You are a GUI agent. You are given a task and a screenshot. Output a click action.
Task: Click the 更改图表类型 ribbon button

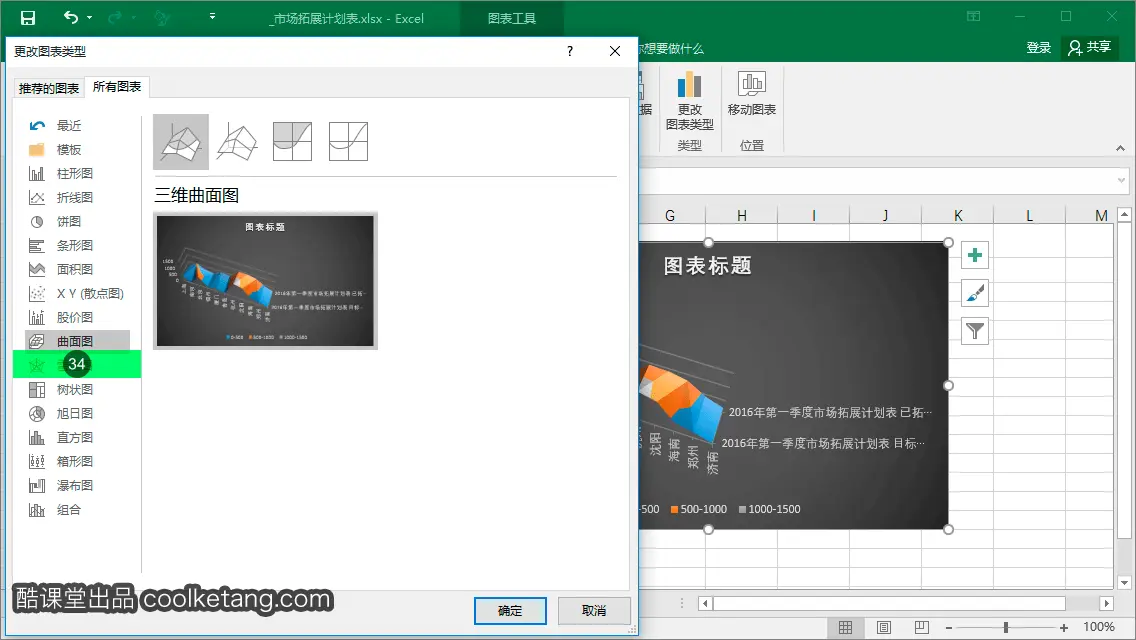click(x=690, y=101)
